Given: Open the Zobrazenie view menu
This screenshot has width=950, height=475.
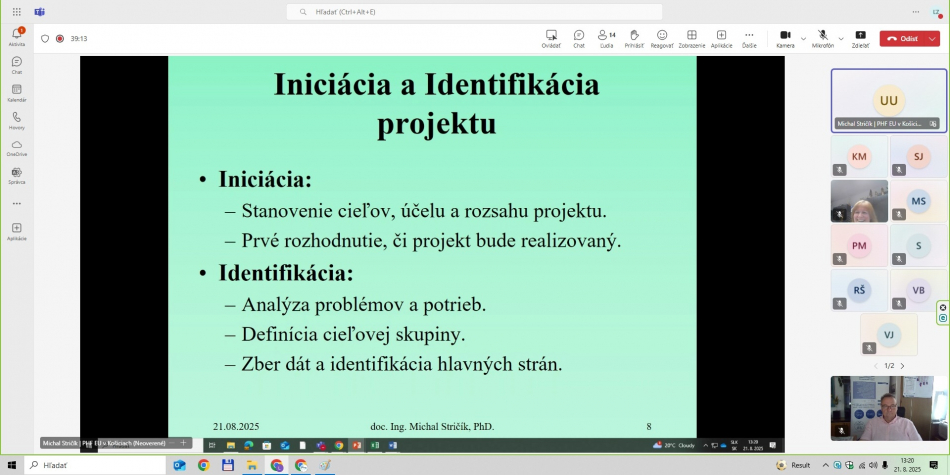Looking at the screenshot, I should 692,38.
